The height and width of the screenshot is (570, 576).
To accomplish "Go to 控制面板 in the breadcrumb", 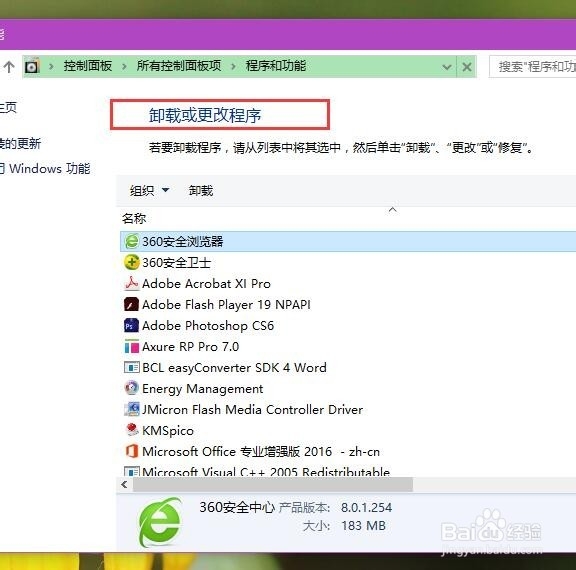I will (88, 66).
